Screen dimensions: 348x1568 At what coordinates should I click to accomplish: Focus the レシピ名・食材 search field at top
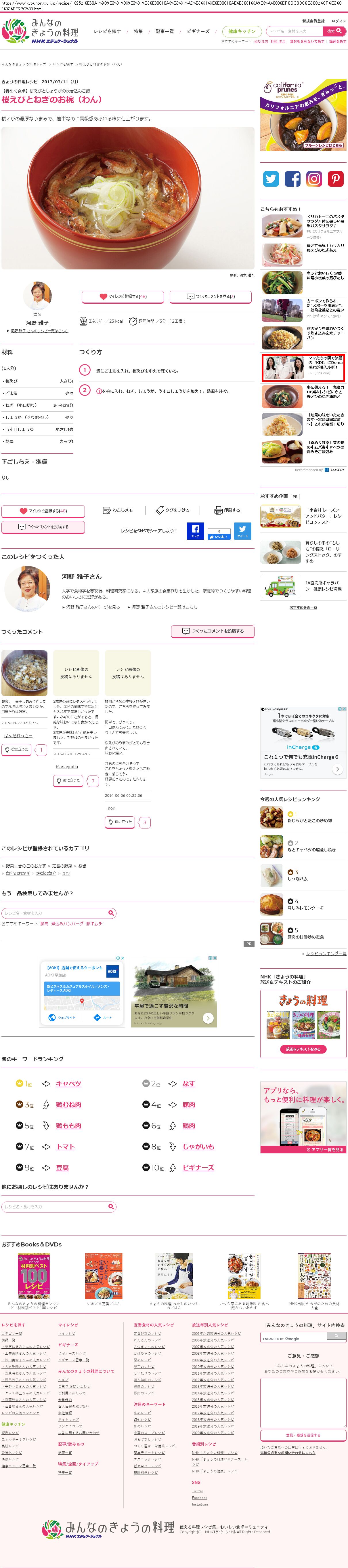(295, 31)
